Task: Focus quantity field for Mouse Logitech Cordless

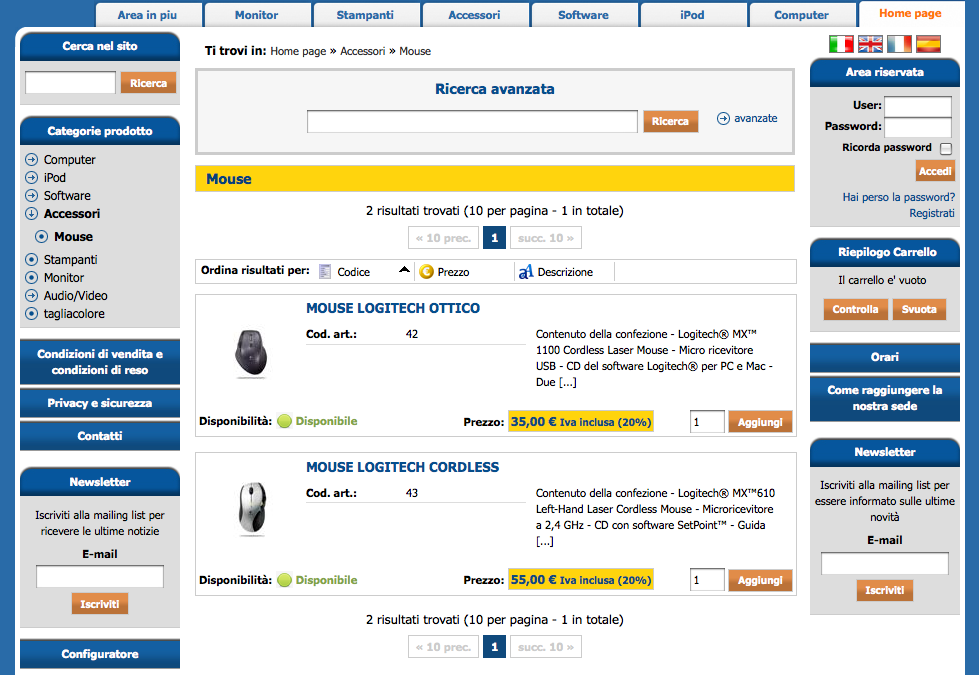Action: point(707,580)
